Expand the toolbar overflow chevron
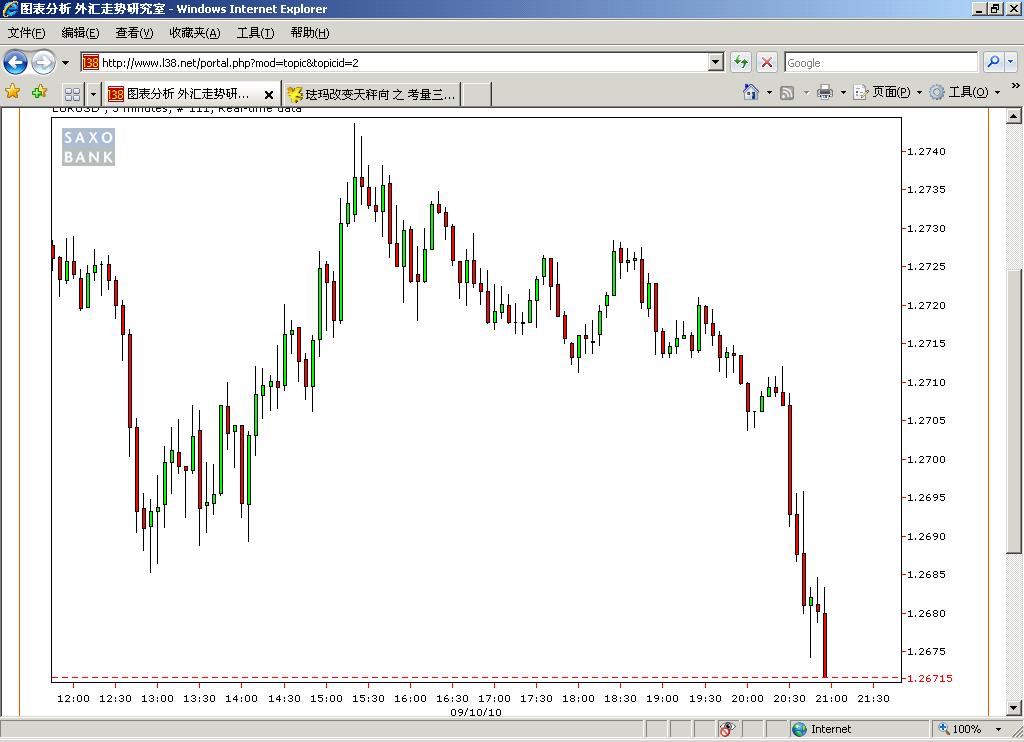Screen dimensions: 1024x742 point(1016,86)
